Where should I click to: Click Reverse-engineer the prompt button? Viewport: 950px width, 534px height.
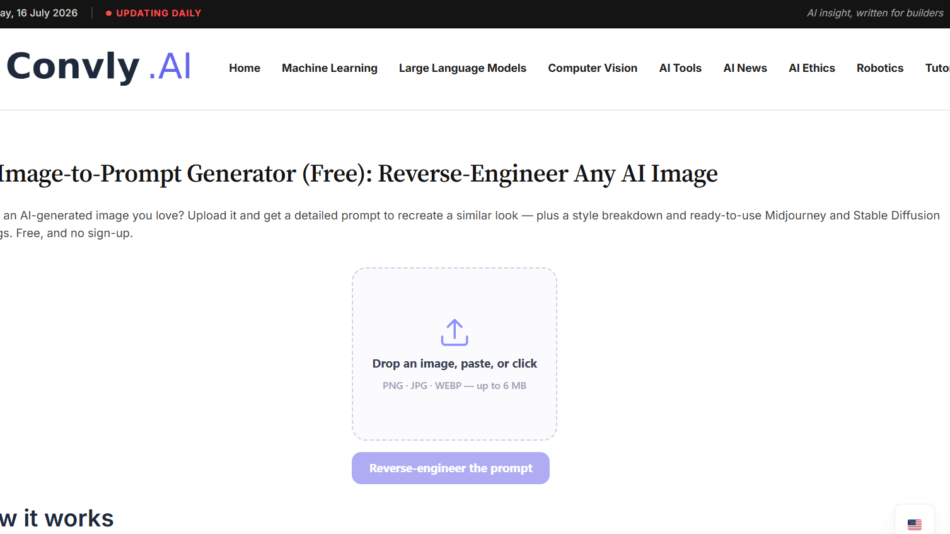(x=451, y=468)
